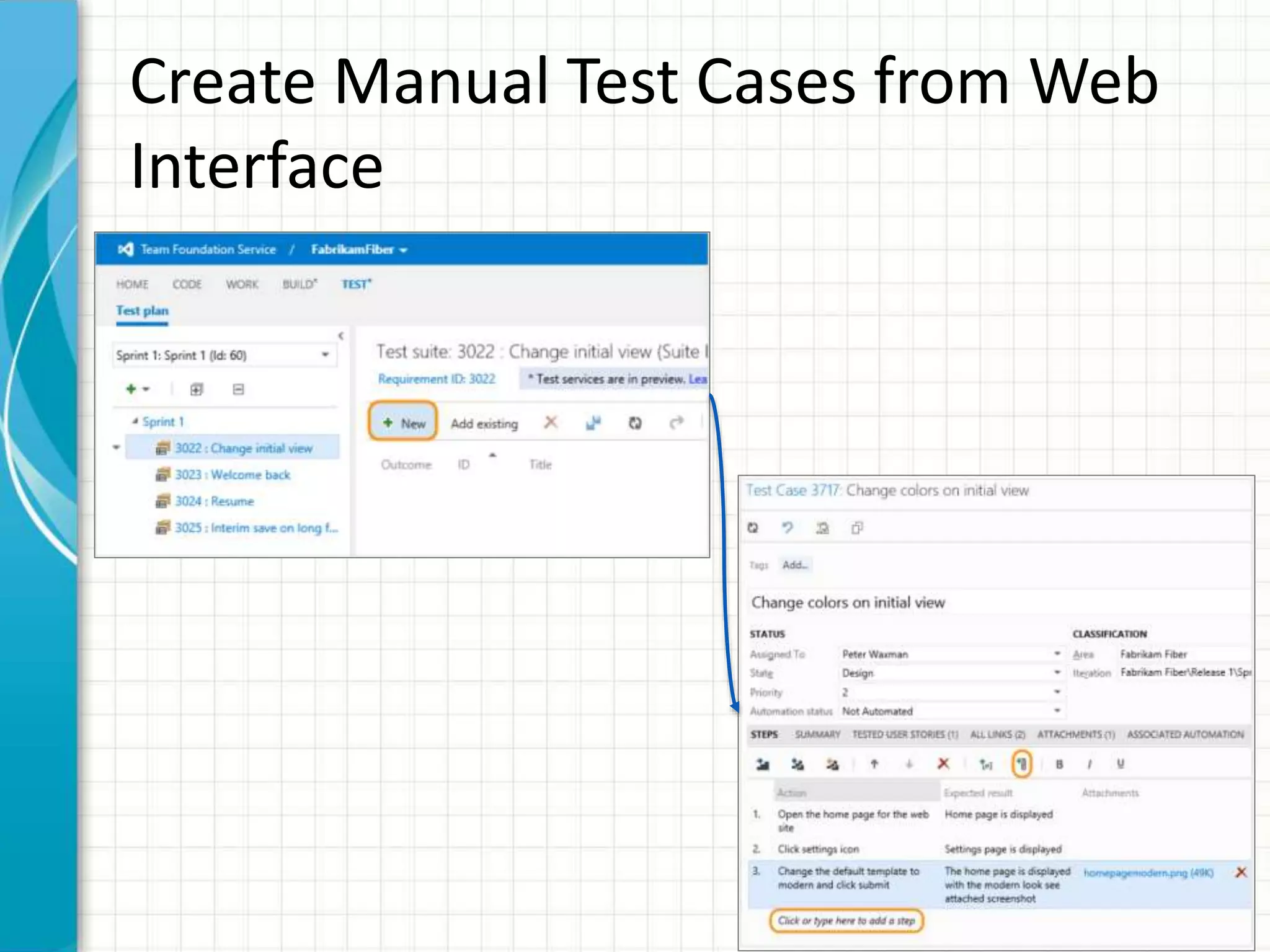The image size is (1270, 952).
Task: Click the move step down arrow
Action: point(909,764)
